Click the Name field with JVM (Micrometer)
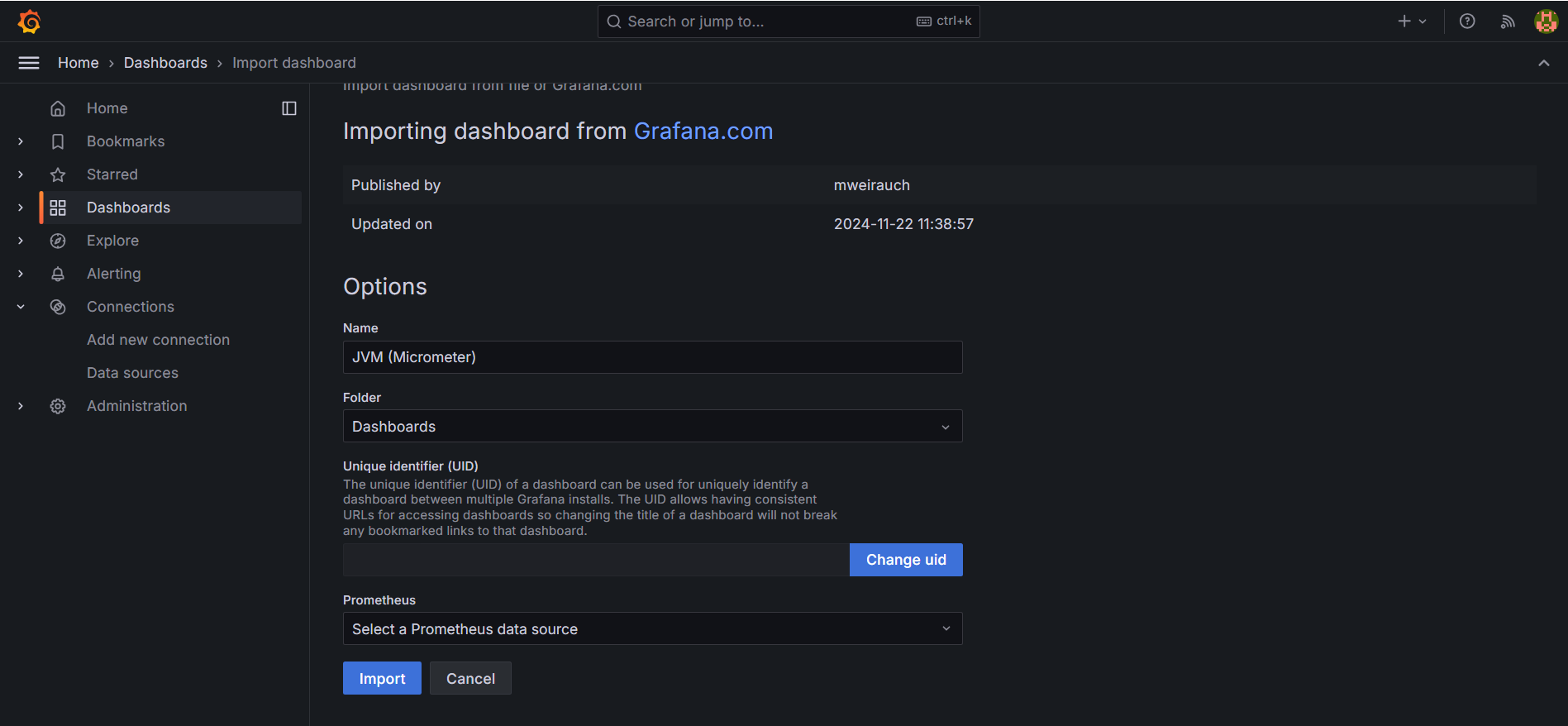The height and width of the screenshot is (726, 1568). tap(652, 357)
